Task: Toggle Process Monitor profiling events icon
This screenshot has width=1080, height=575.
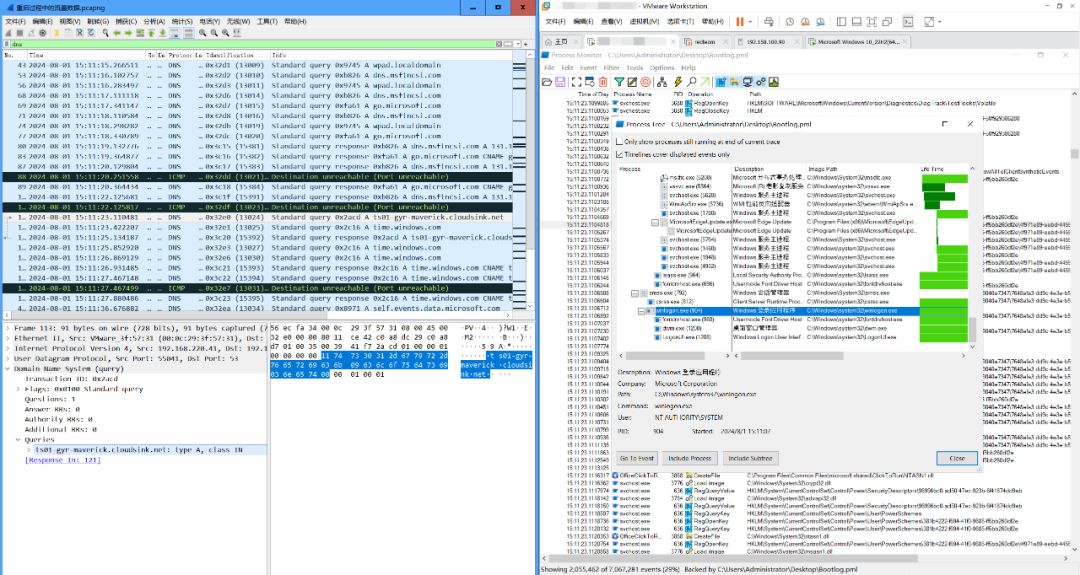Action: click(773, 82)
